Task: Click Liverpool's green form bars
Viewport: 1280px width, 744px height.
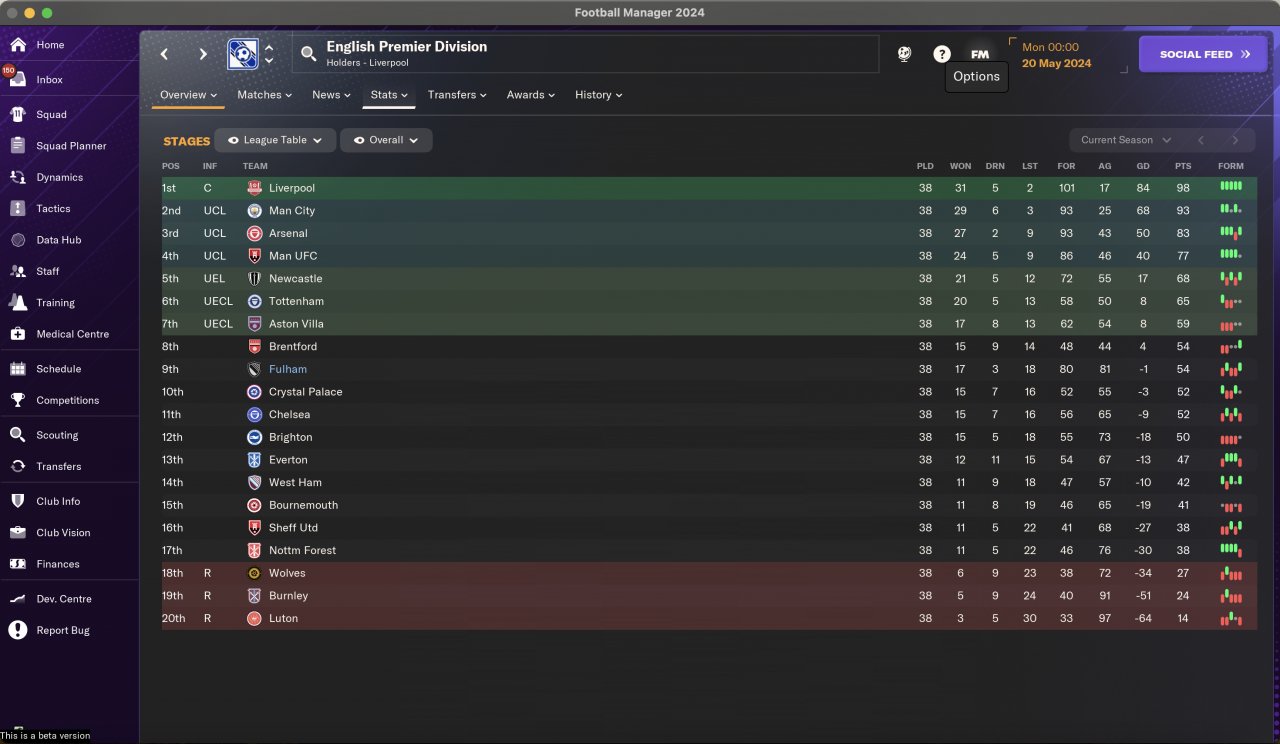Action: pyautogui.click(x=1231, y=187)
